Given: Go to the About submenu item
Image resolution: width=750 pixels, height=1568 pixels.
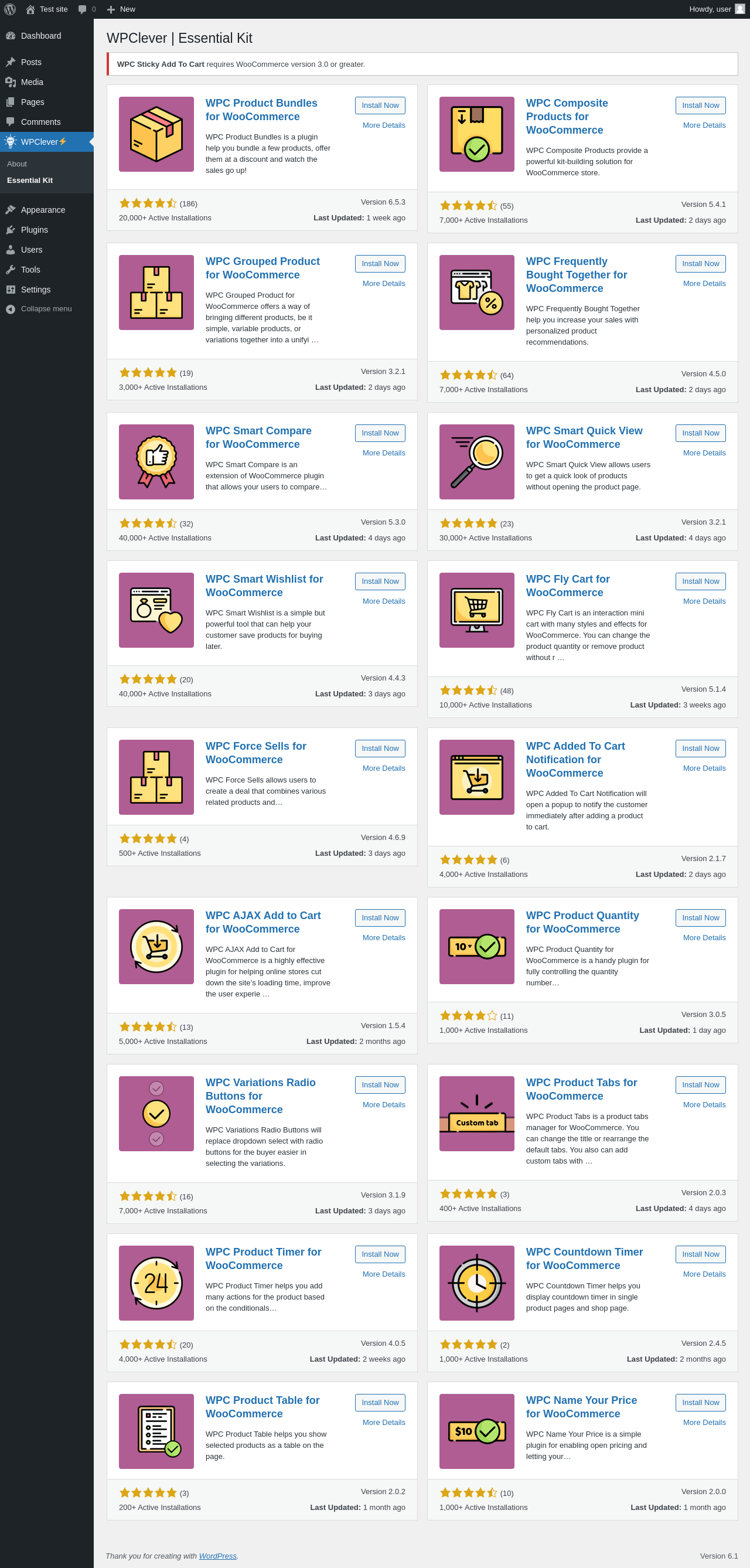Looking at the screenshot, I should 17,164.
